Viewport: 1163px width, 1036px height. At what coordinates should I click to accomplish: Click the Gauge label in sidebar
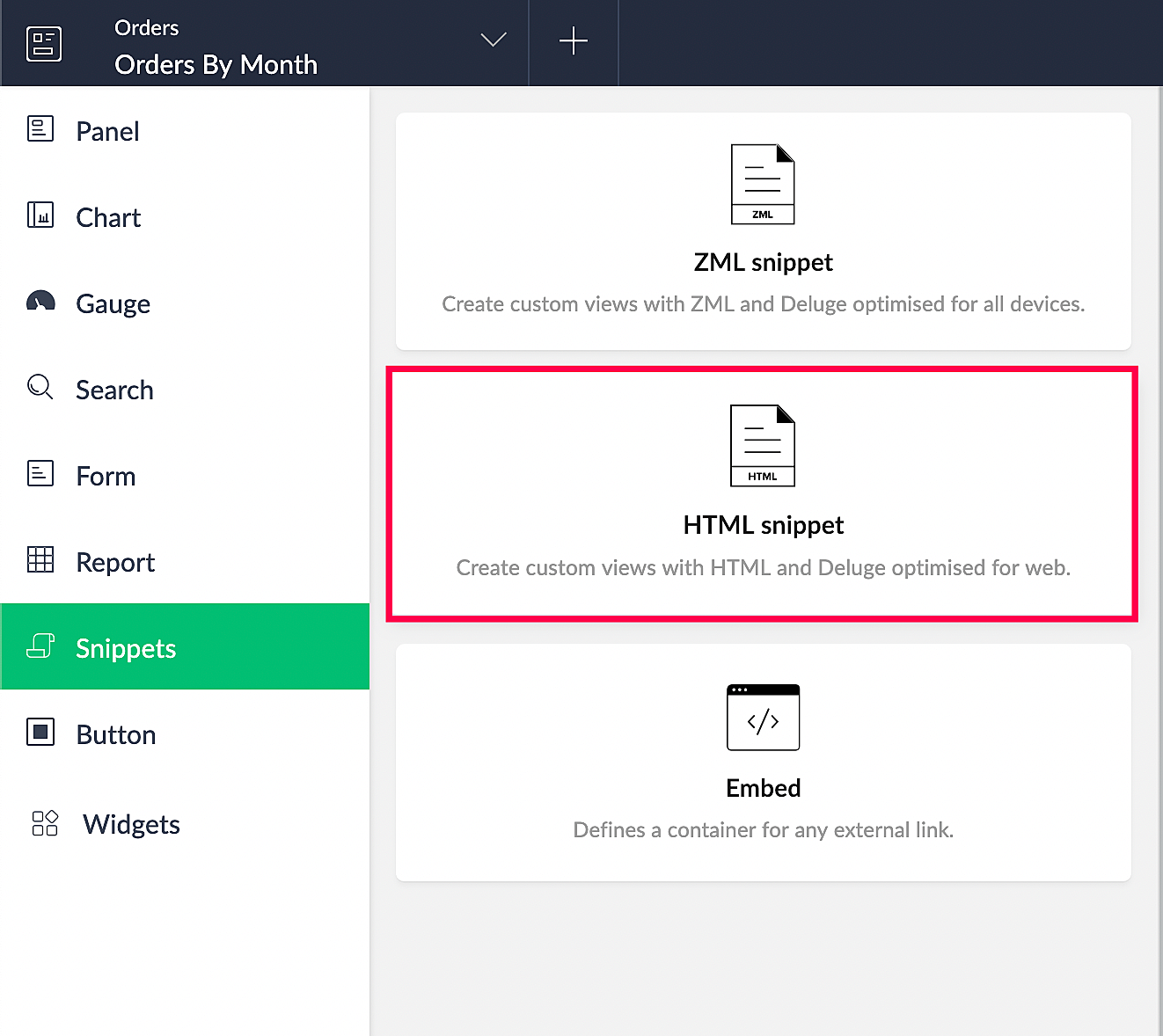[113, 303]
